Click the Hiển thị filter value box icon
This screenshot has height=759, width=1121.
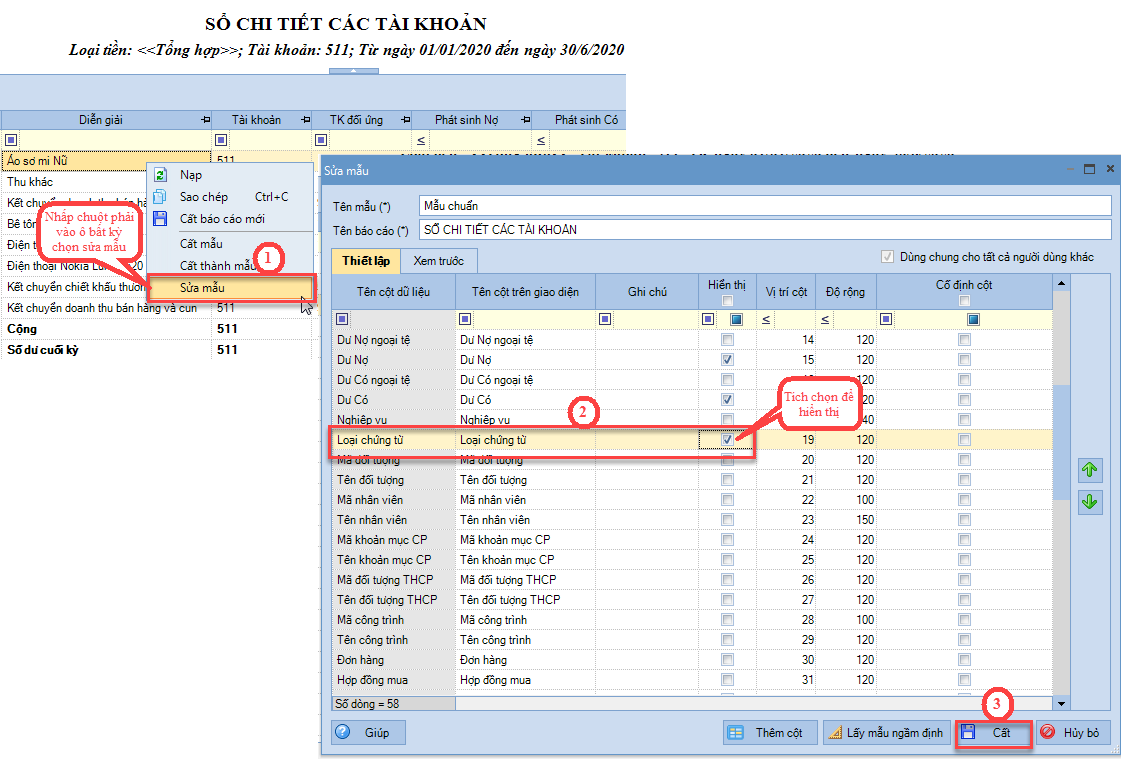coord(736,319)
